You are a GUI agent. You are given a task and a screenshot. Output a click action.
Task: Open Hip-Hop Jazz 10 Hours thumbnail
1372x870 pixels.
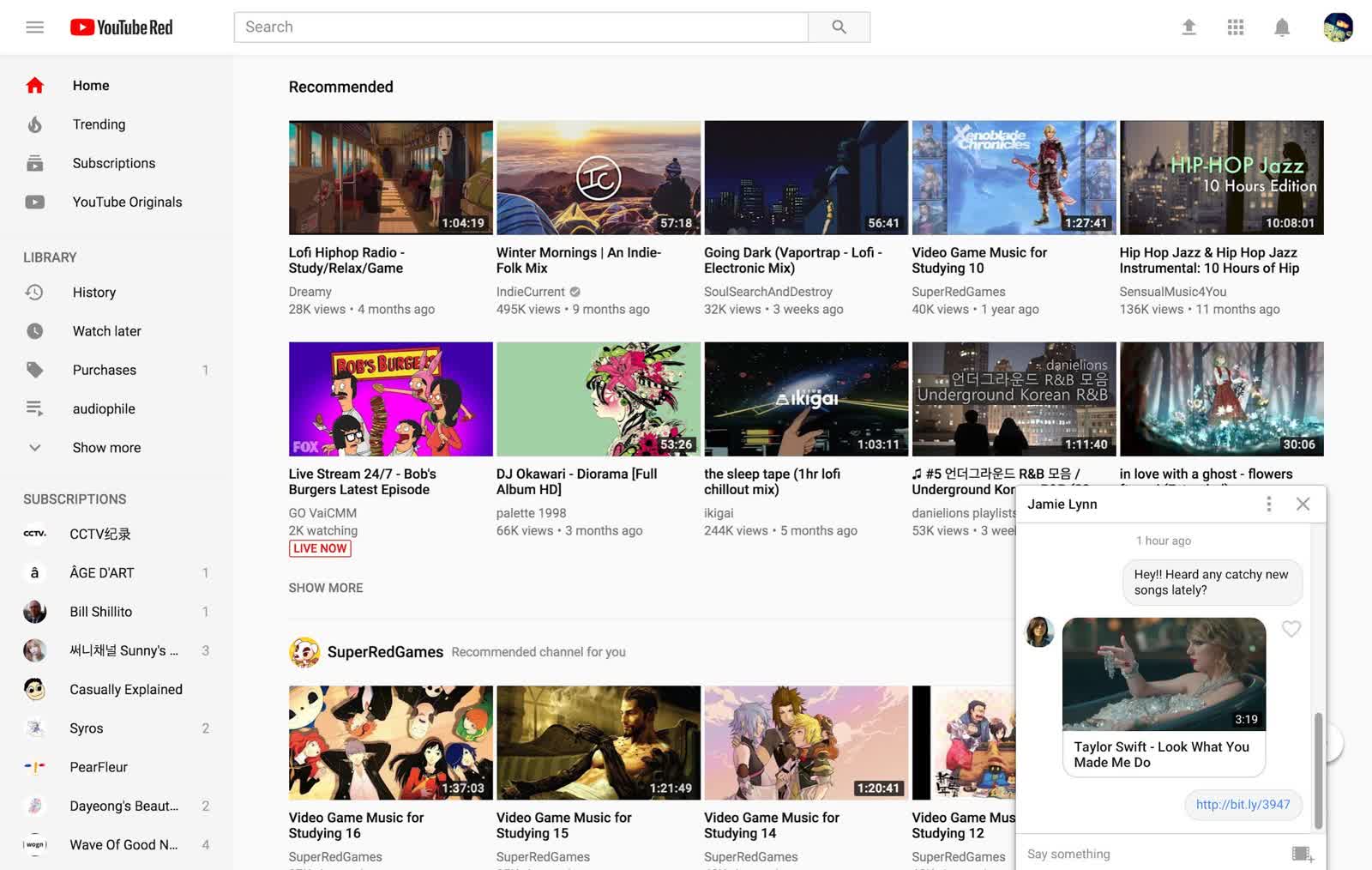point(1222,178)
